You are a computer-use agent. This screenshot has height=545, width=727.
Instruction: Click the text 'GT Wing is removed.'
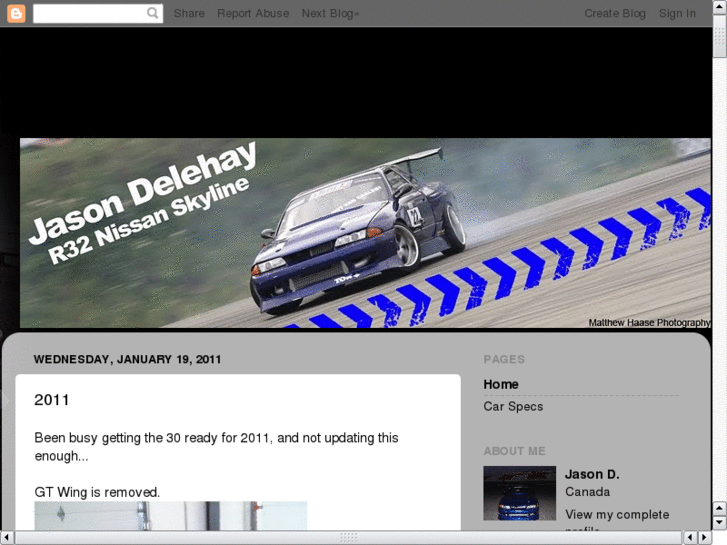click(x=97, y=492)
